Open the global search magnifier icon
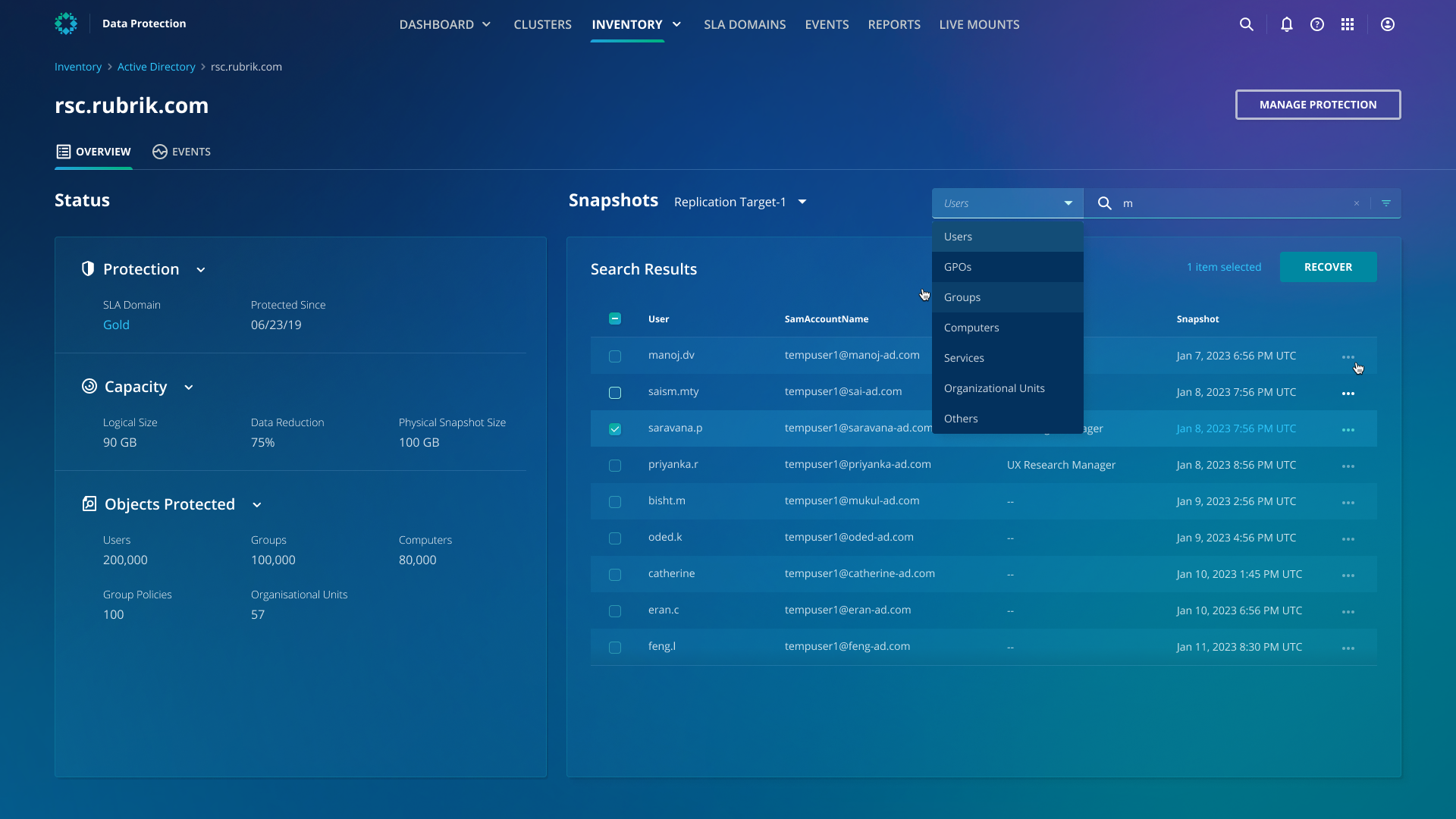1456x819 pixels. click(x=1246, y=24)
